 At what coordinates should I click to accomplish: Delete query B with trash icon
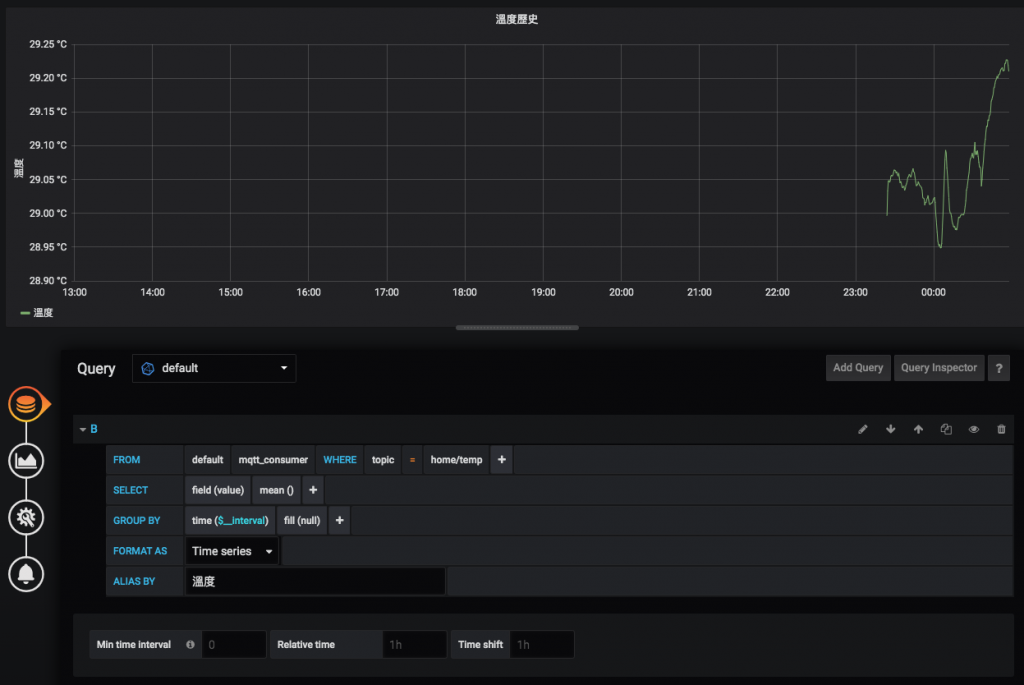(1001, 429)
